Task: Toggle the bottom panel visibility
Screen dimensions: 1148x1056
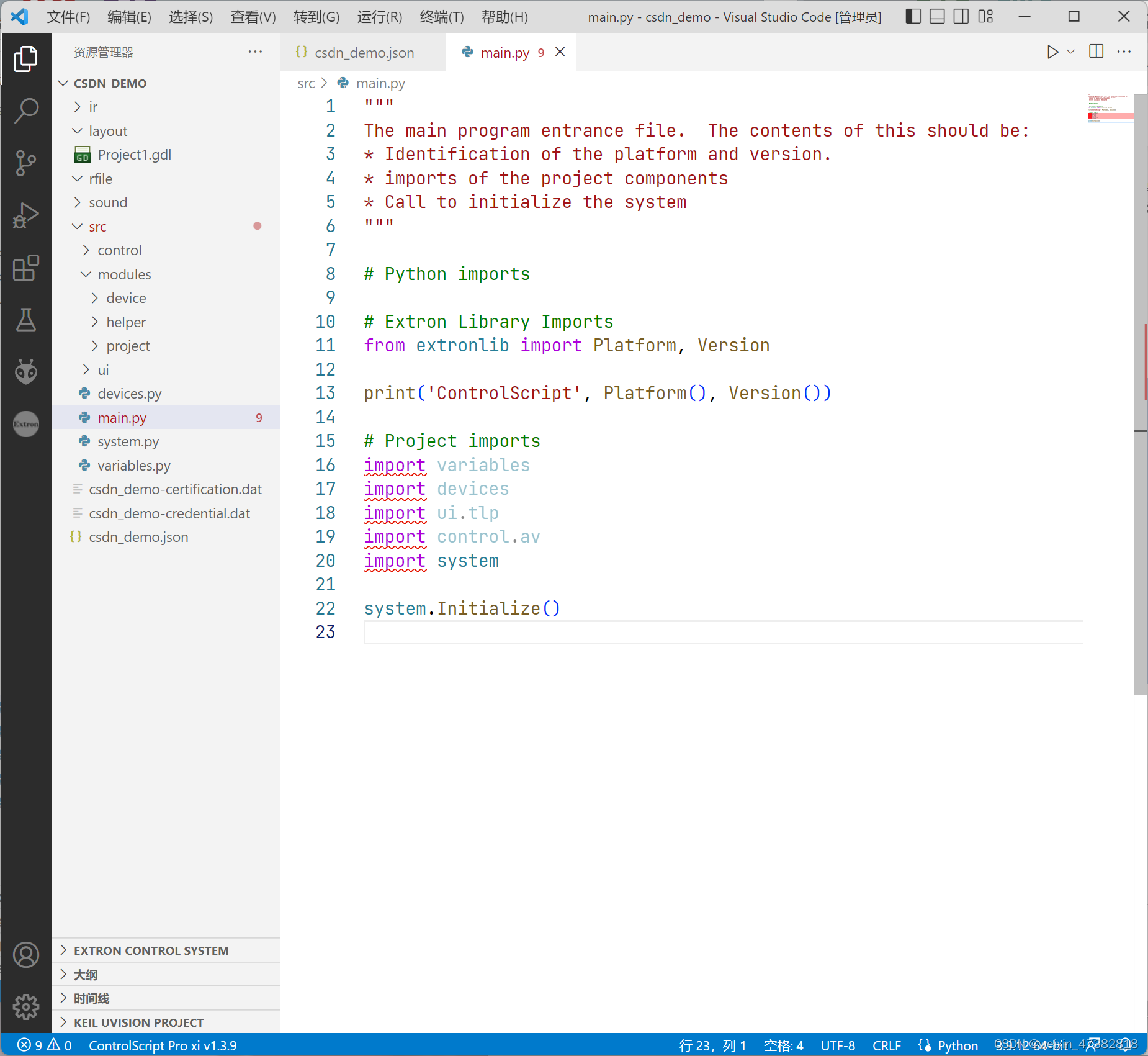Action: (936, 17)
